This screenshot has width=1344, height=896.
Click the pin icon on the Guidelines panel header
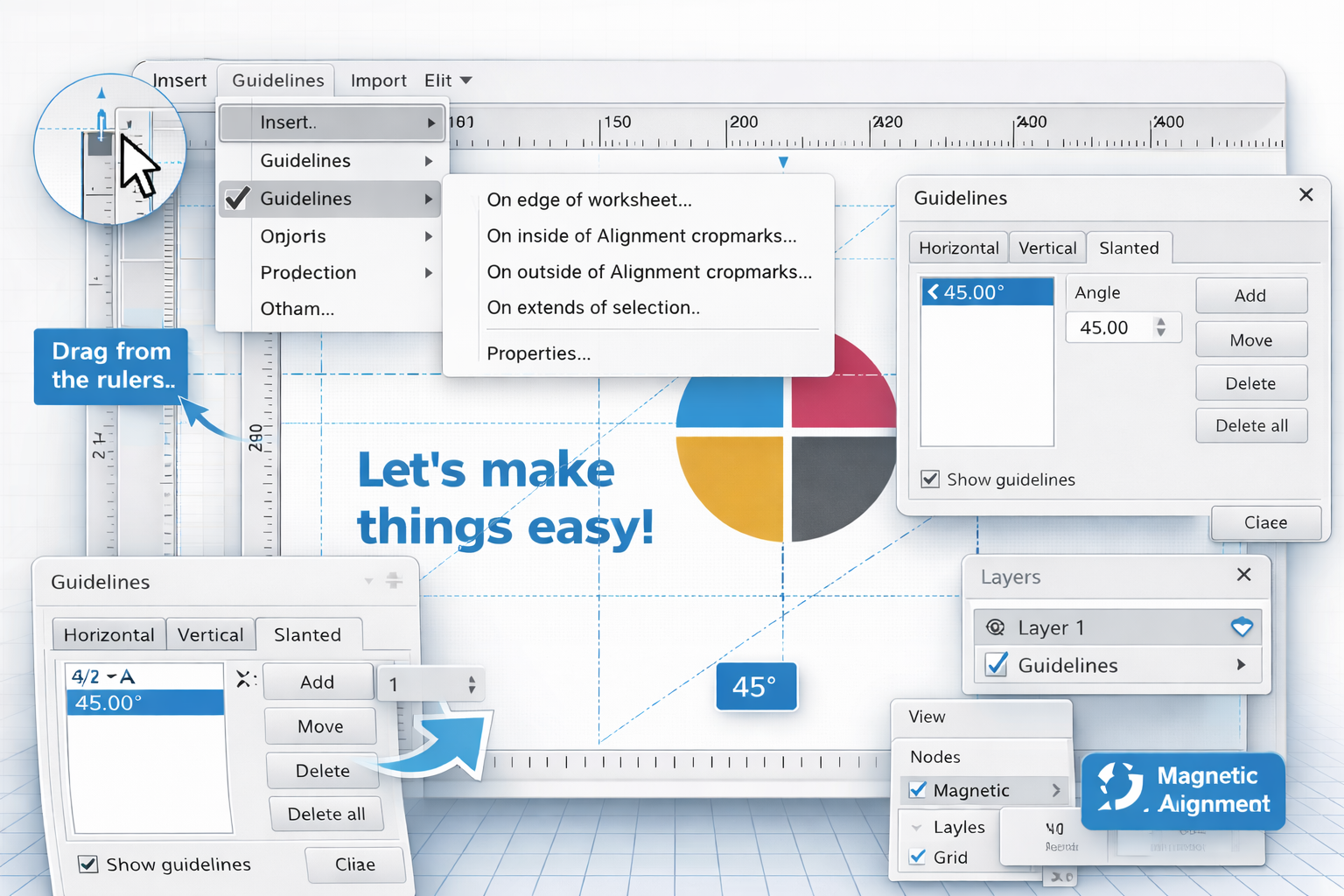pyautogui.click(x=393, y=579)
